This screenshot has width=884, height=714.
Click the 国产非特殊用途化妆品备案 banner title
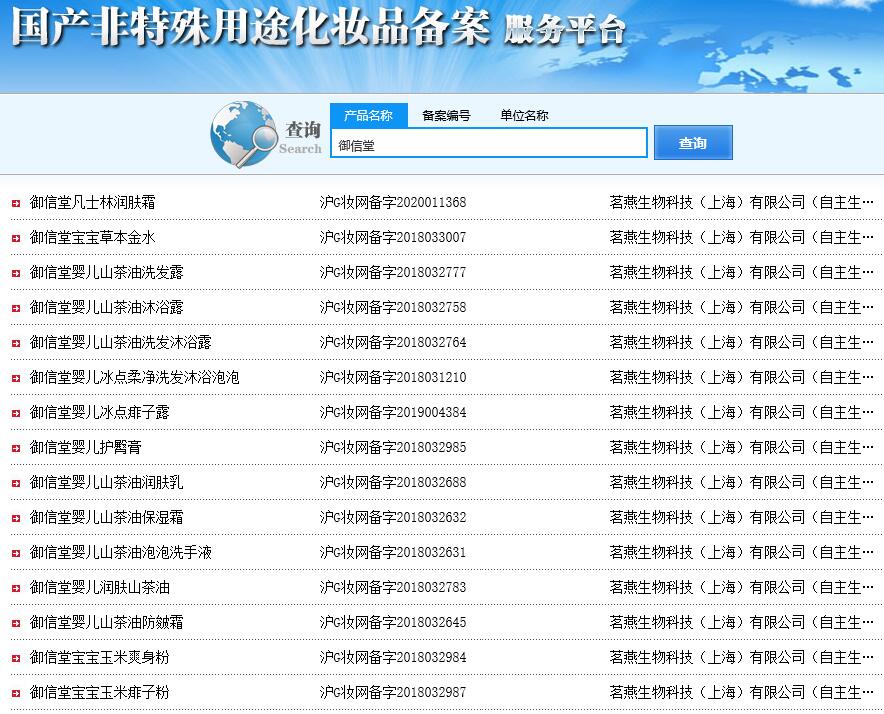pyautogui.click(x=251, y=27)
